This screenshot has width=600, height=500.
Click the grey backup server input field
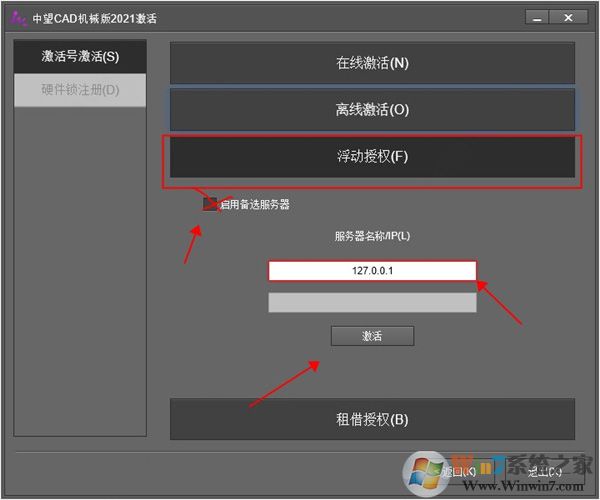click(372, 303)
